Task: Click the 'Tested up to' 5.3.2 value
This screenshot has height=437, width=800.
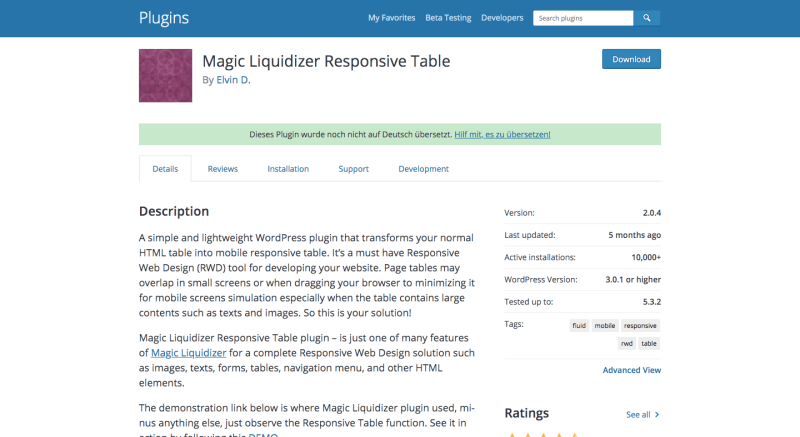Action: (652, 302)
